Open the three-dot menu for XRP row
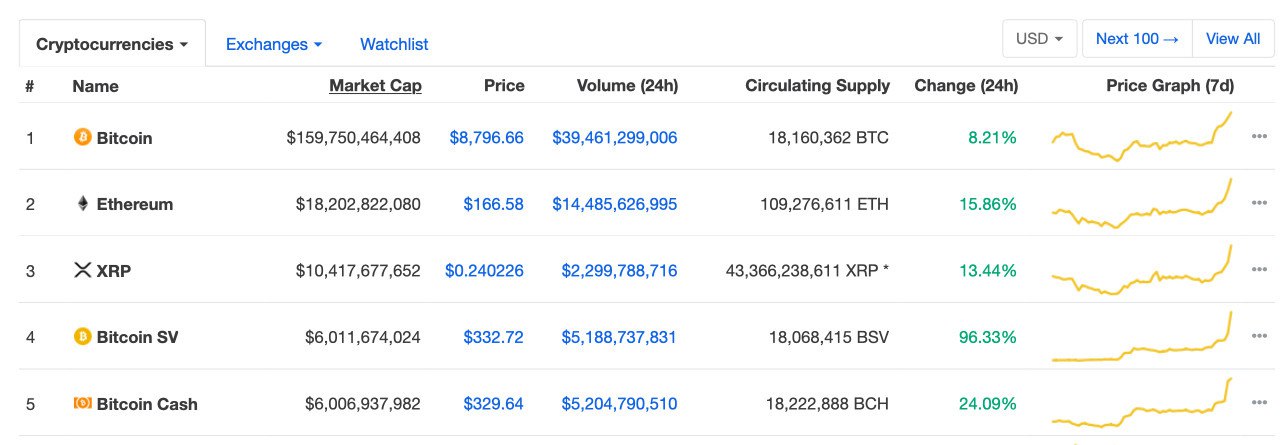Screen dimensions: 1288x445 1259,270
